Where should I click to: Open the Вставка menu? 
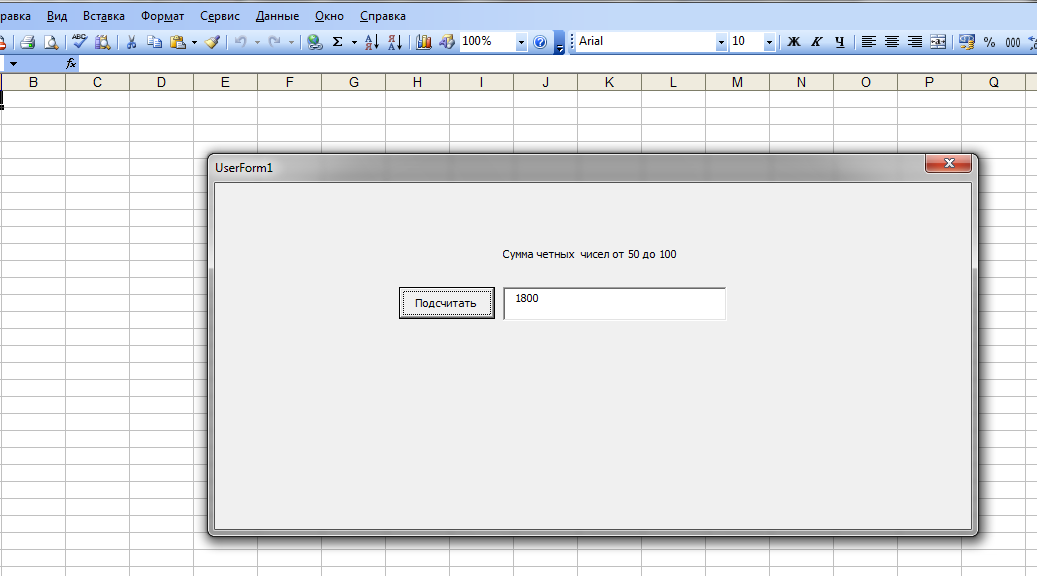(x=104, y=16)
